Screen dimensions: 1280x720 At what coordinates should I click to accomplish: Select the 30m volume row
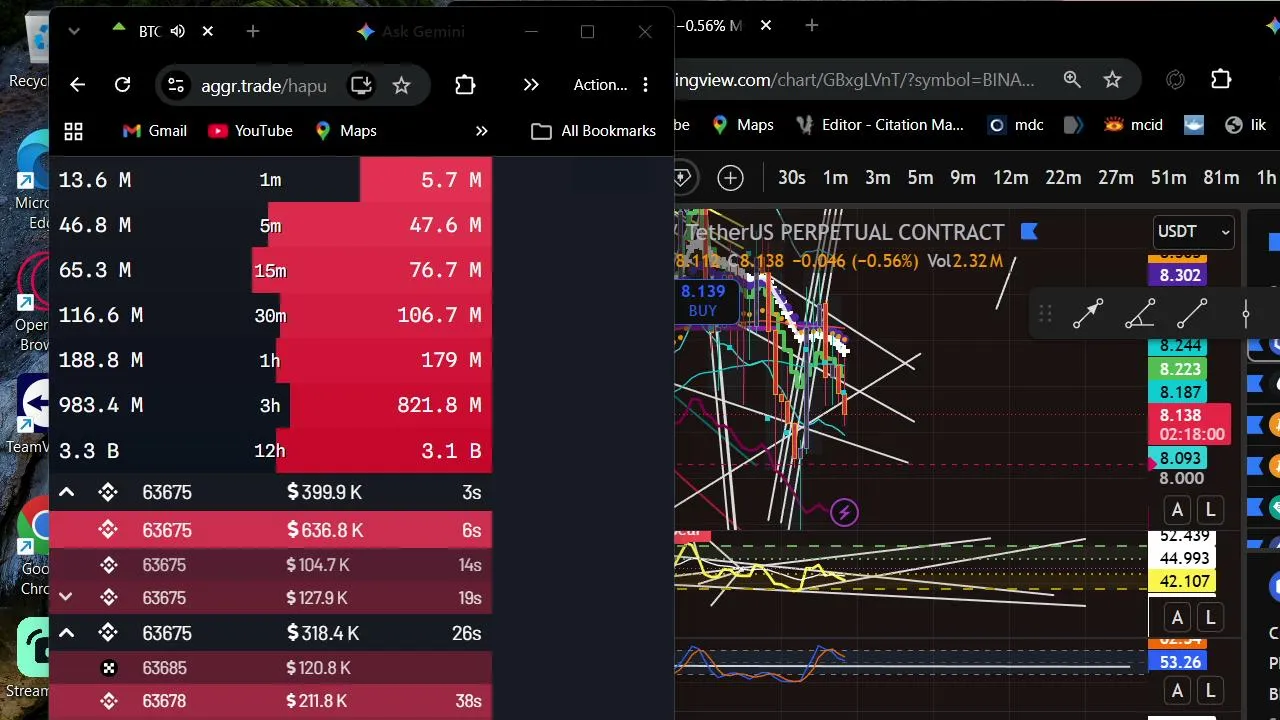coord(270,315)
